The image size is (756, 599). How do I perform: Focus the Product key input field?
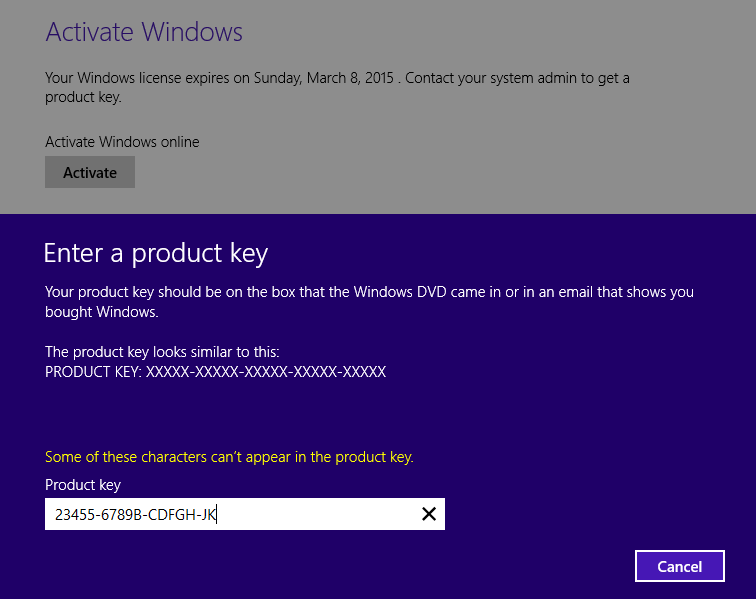[245, 514]
